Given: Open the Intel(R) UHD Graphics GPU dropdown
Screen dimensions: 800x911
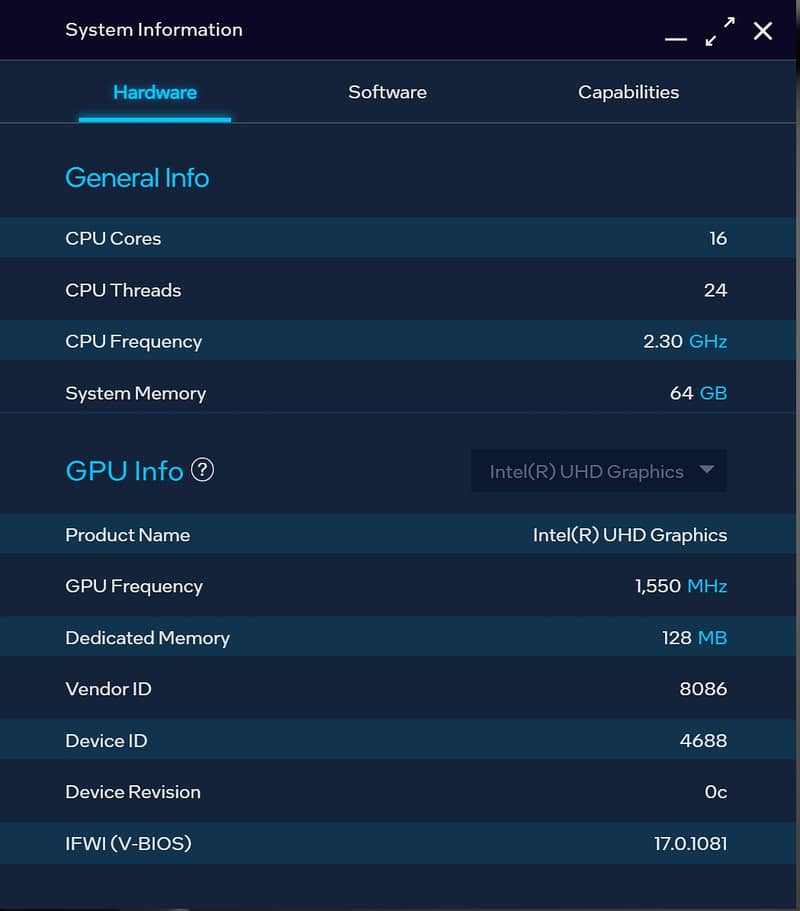Looking at the screenshot, I should [x=587, y=471].
